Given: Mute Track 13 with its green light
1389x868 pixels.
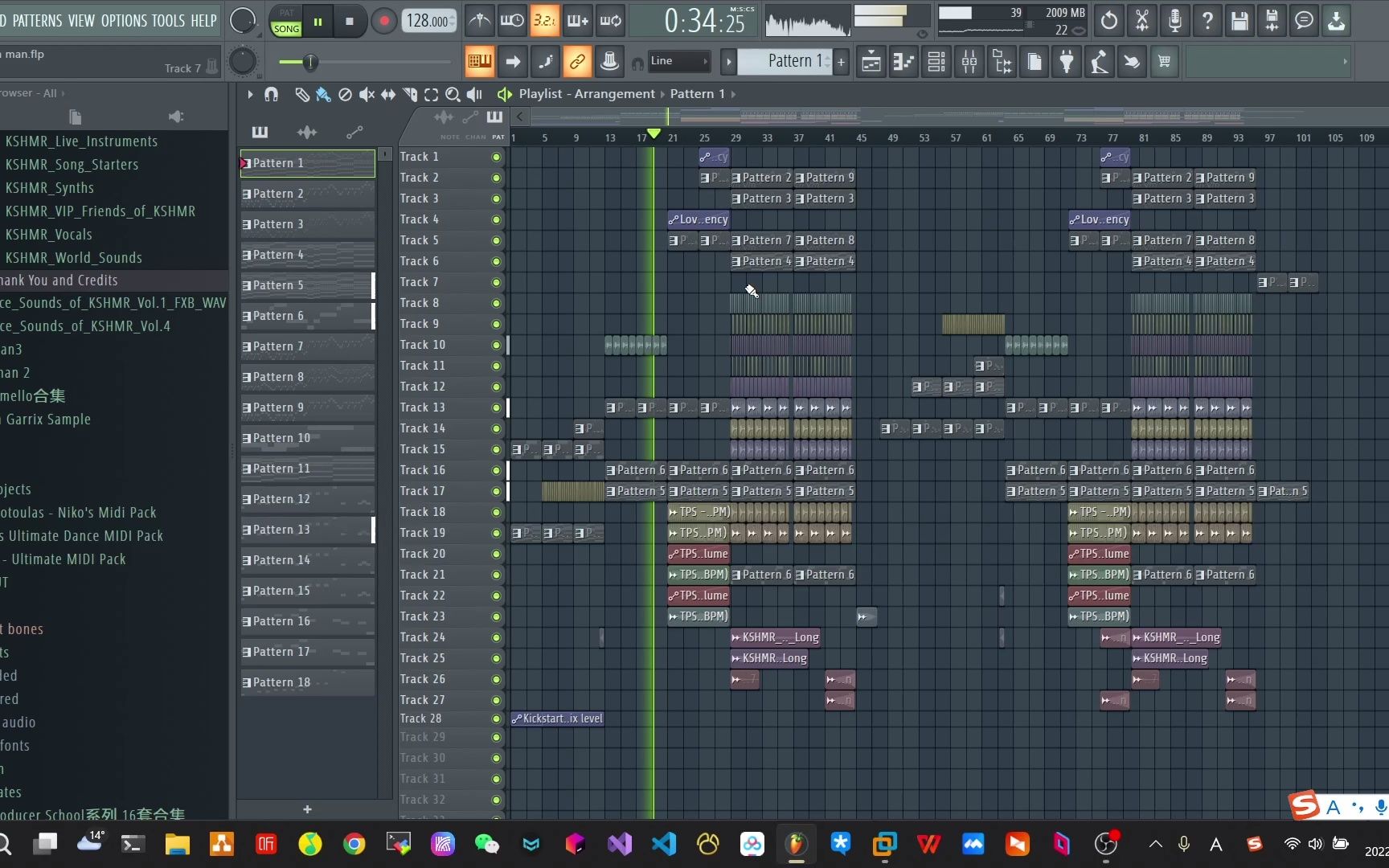Looking at the screenshot, I should coord(496,407).
